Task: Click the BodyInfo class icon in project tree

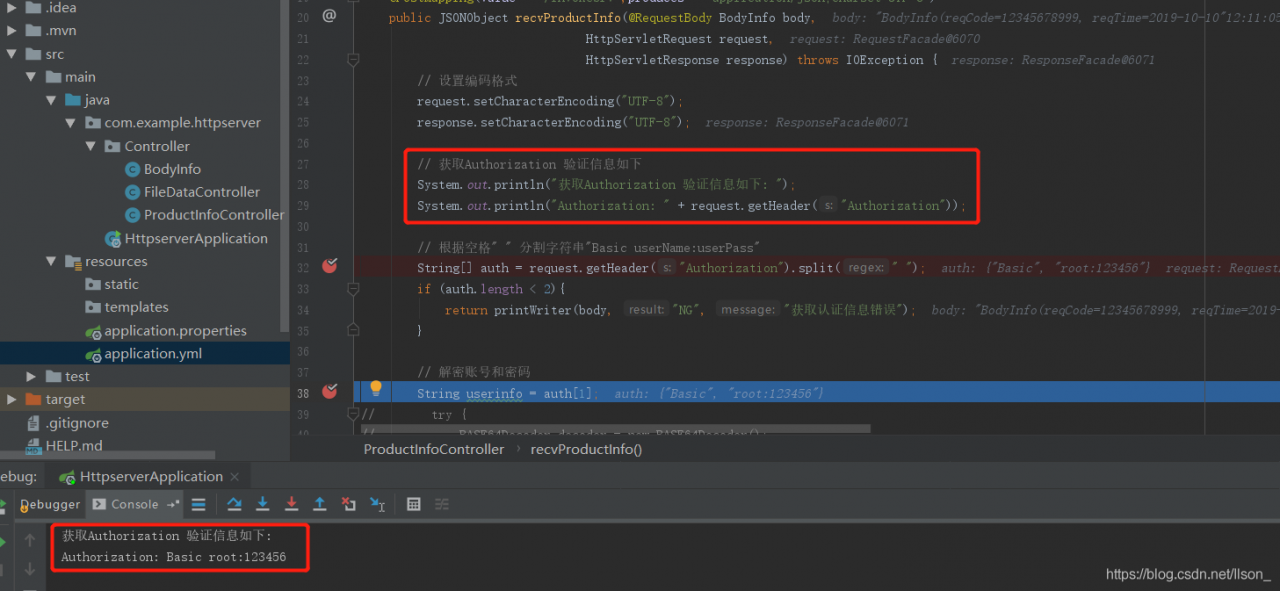Action: [x=133, y=169]
